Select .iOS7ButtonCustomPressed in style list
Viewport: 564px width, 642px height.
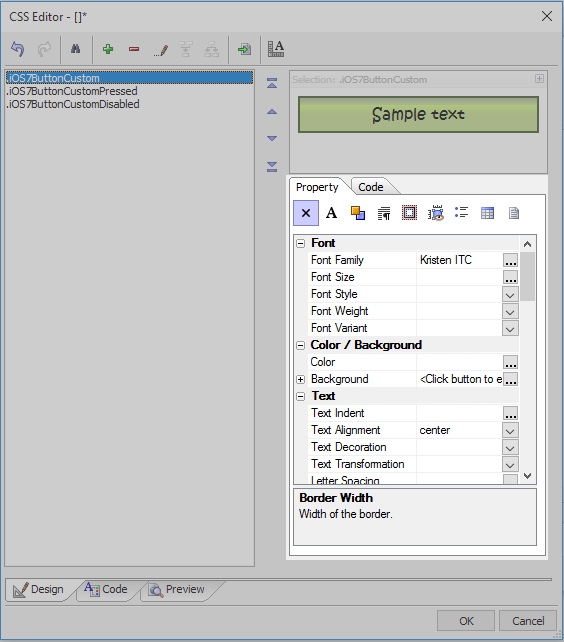click(x=72, y=91)
